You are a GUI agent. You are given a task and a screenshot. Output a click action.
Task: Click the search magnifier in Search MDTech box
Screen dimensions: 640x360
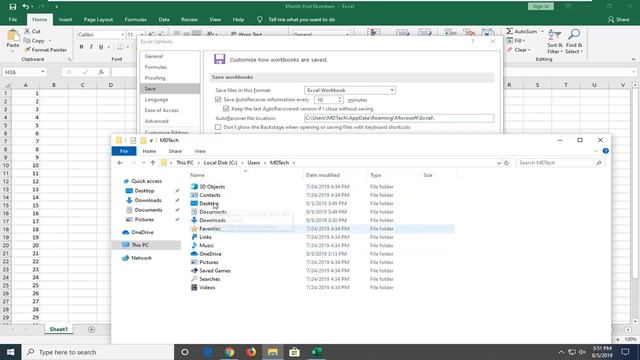(x=599, y=163)
